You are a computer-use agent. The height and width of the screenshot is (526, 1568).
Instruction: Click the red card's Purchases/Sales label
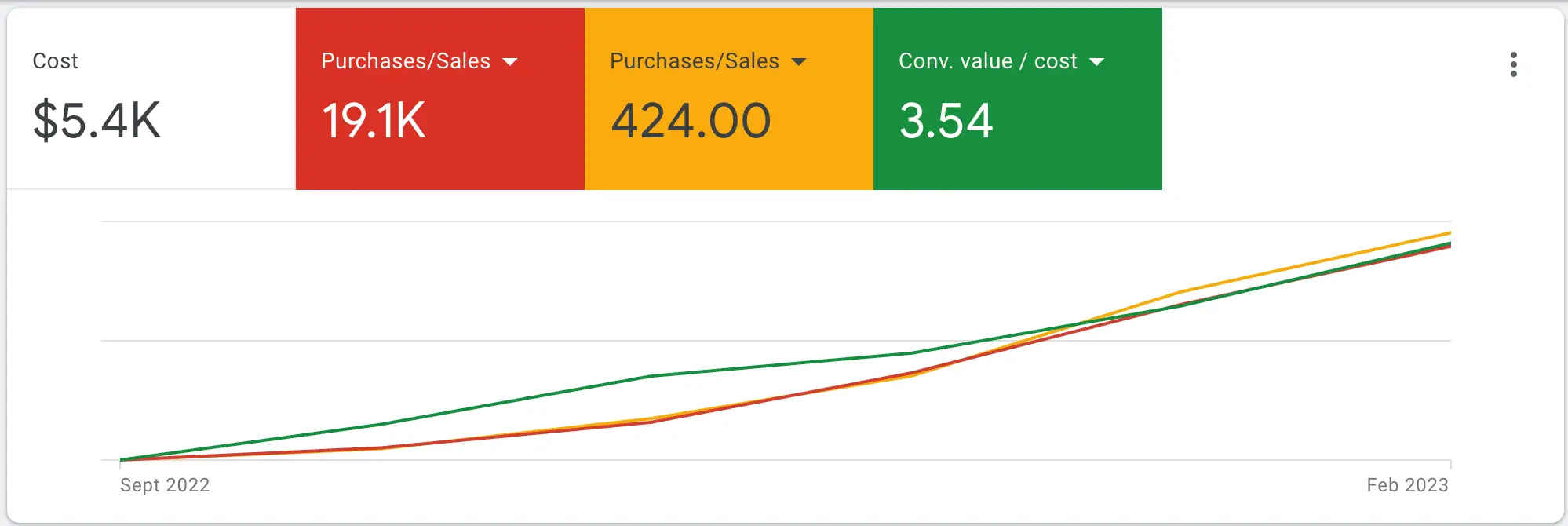pyautogui.click(x=405, y=61)
